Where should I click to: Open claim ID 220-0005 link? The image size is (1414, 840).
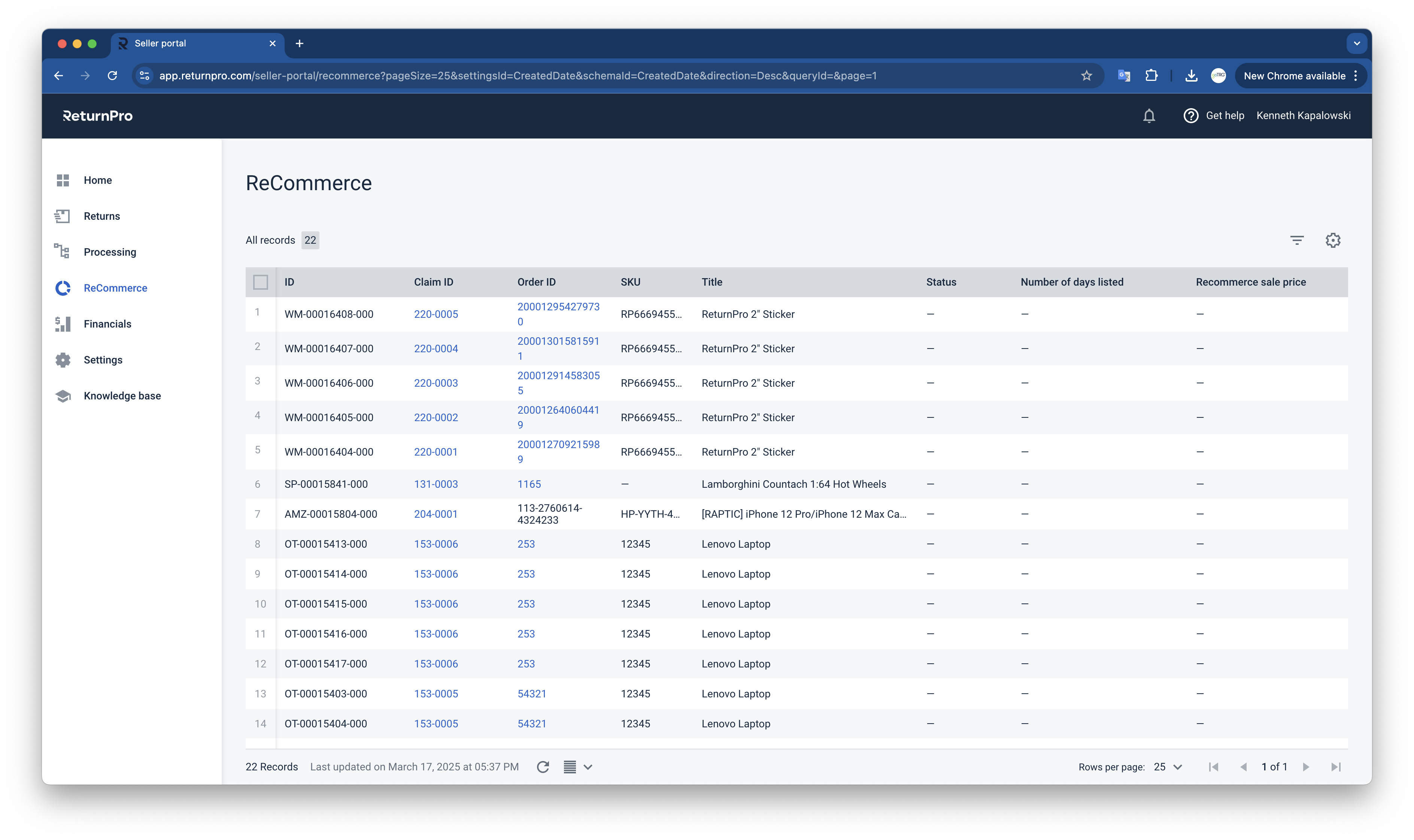[x=436, y=314]
